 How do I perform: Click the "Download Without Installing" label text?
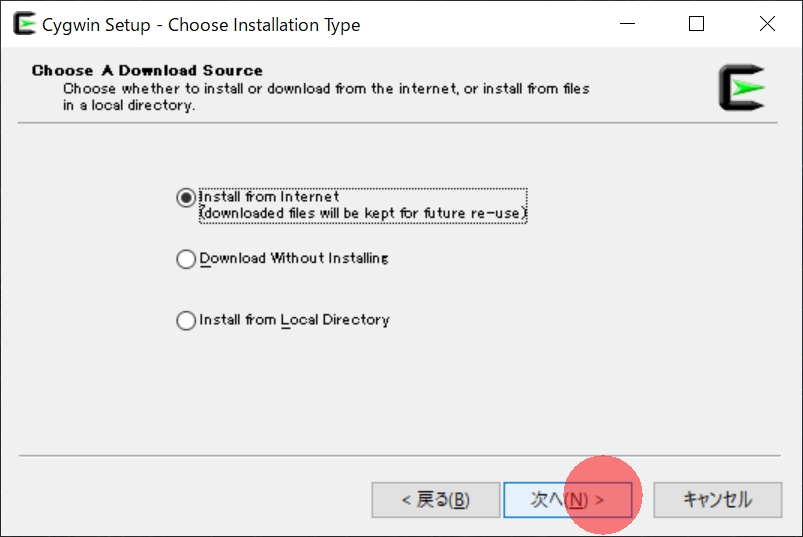click(x=294, y=258)
